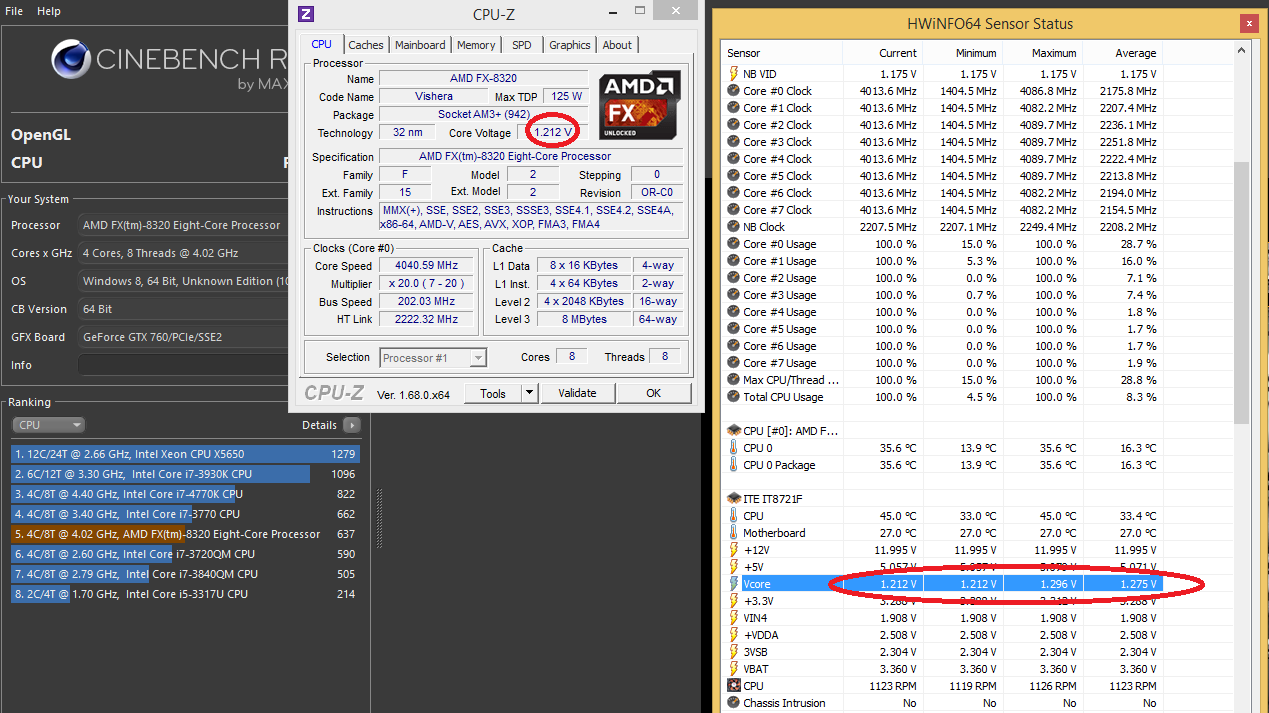Click the Core Voltage 1.212 V value
This screenshot has width=1269, height=713.
click(x=553, y=132)
